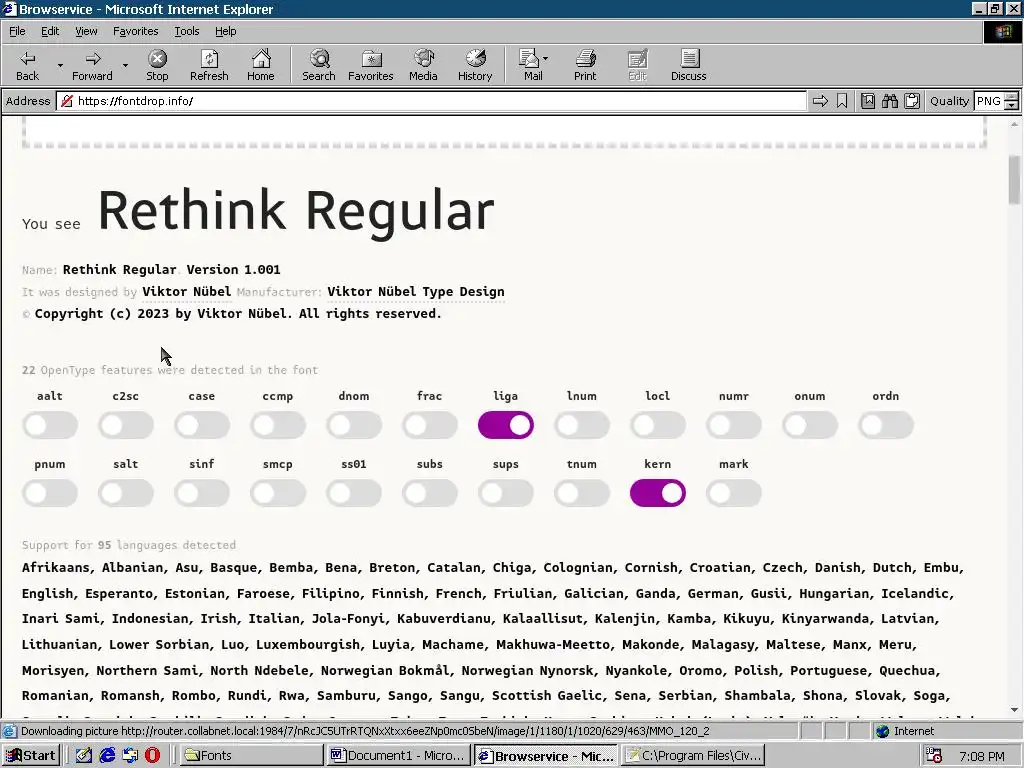Open the Forward button history dropdown arrow
This screenshot has width=1024, height=768.
pos(125,65)
